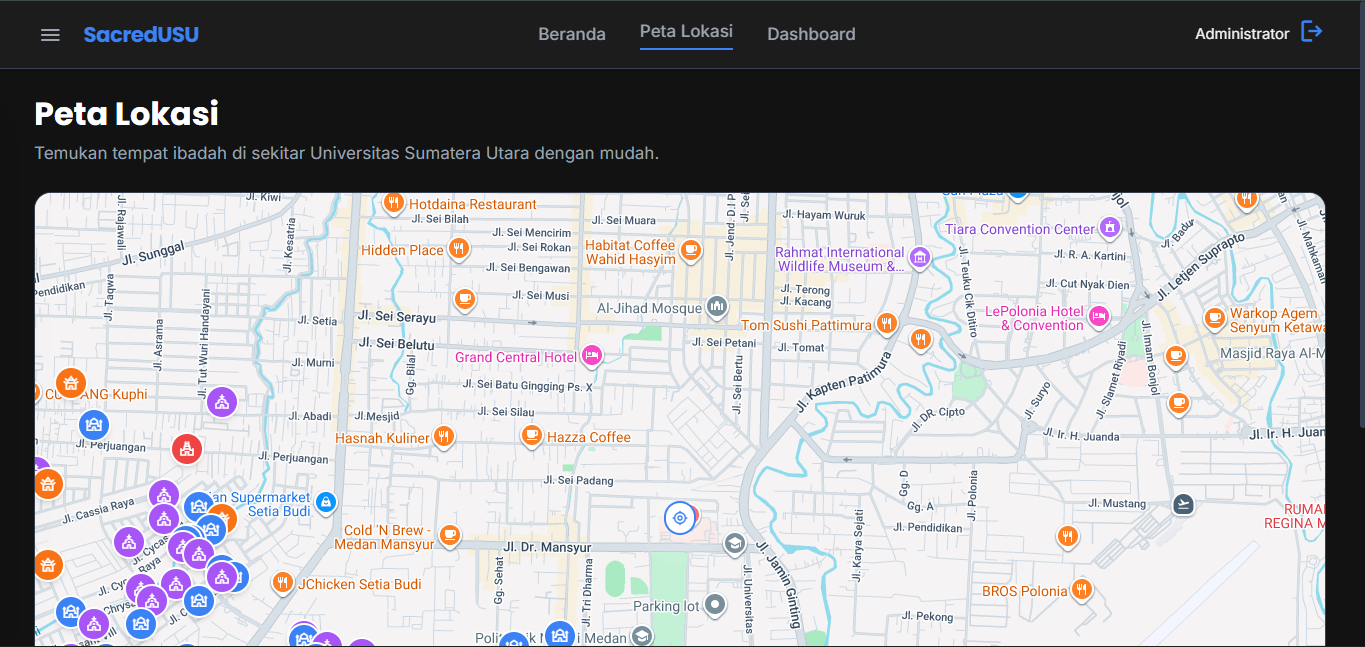Image resolution: width=1365 pixels, height=647 pixels.
Task: Click the Grand Central Hotel label
Action: [516, 357]
